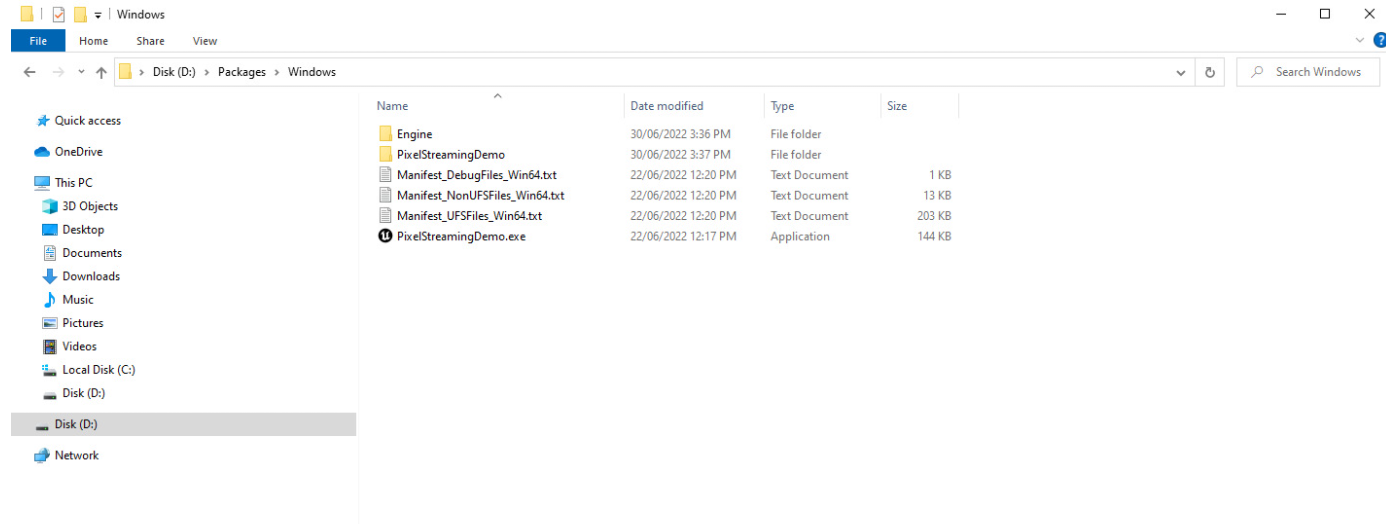The image size is (1386, 524).
Task: Click the 22/06/2022 12:17 PM date
Action: [x=683, y=237]
